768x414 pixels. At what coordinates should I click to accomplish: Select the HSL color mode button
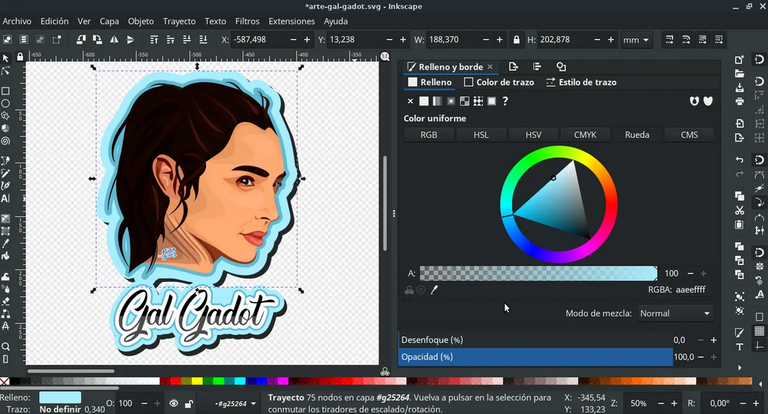tap(481, 135)
